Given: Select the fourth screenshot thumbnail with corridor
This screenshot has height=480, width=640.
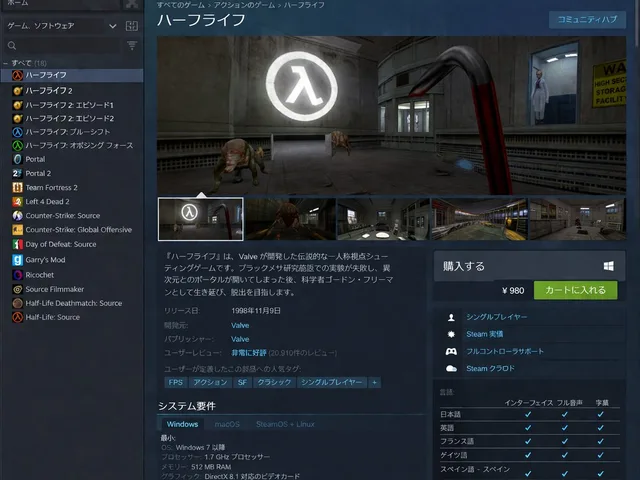Looking at the screenshot, I should [x=480, y=219].
